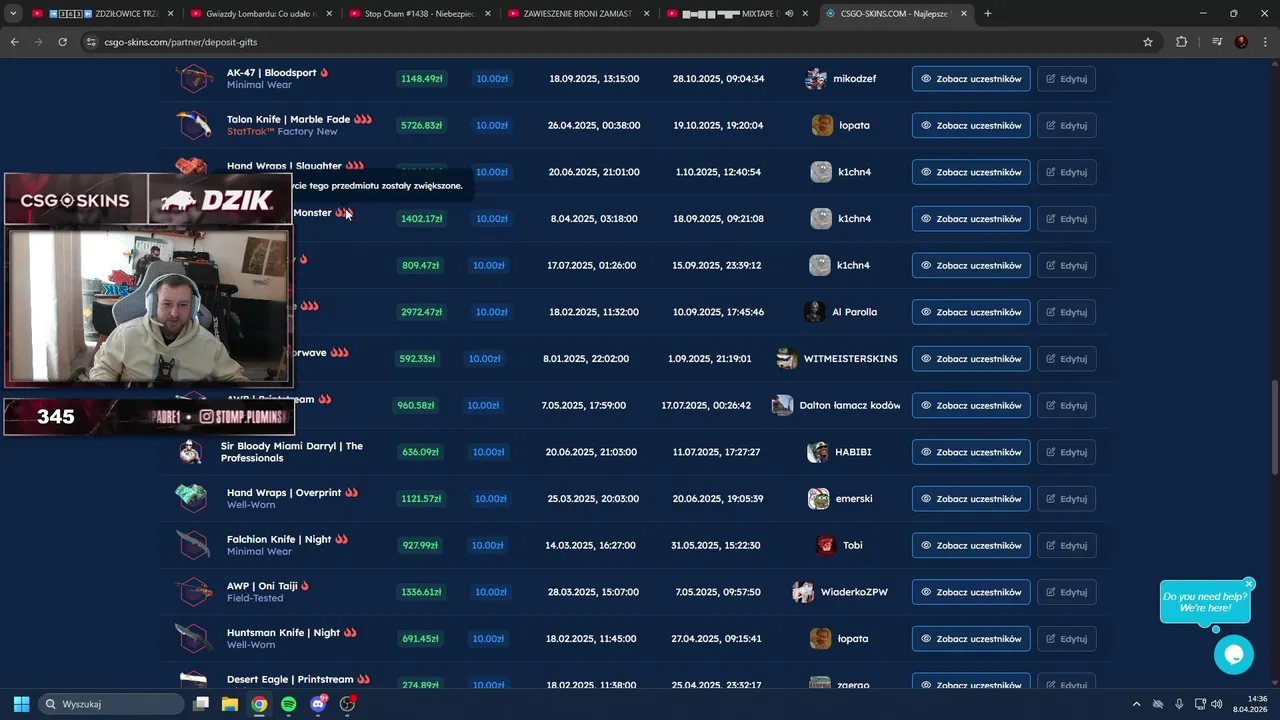This screenshot has width=1280, height=720.
Task: Open the Windows Start menu
Action: [x=21, y=704]
